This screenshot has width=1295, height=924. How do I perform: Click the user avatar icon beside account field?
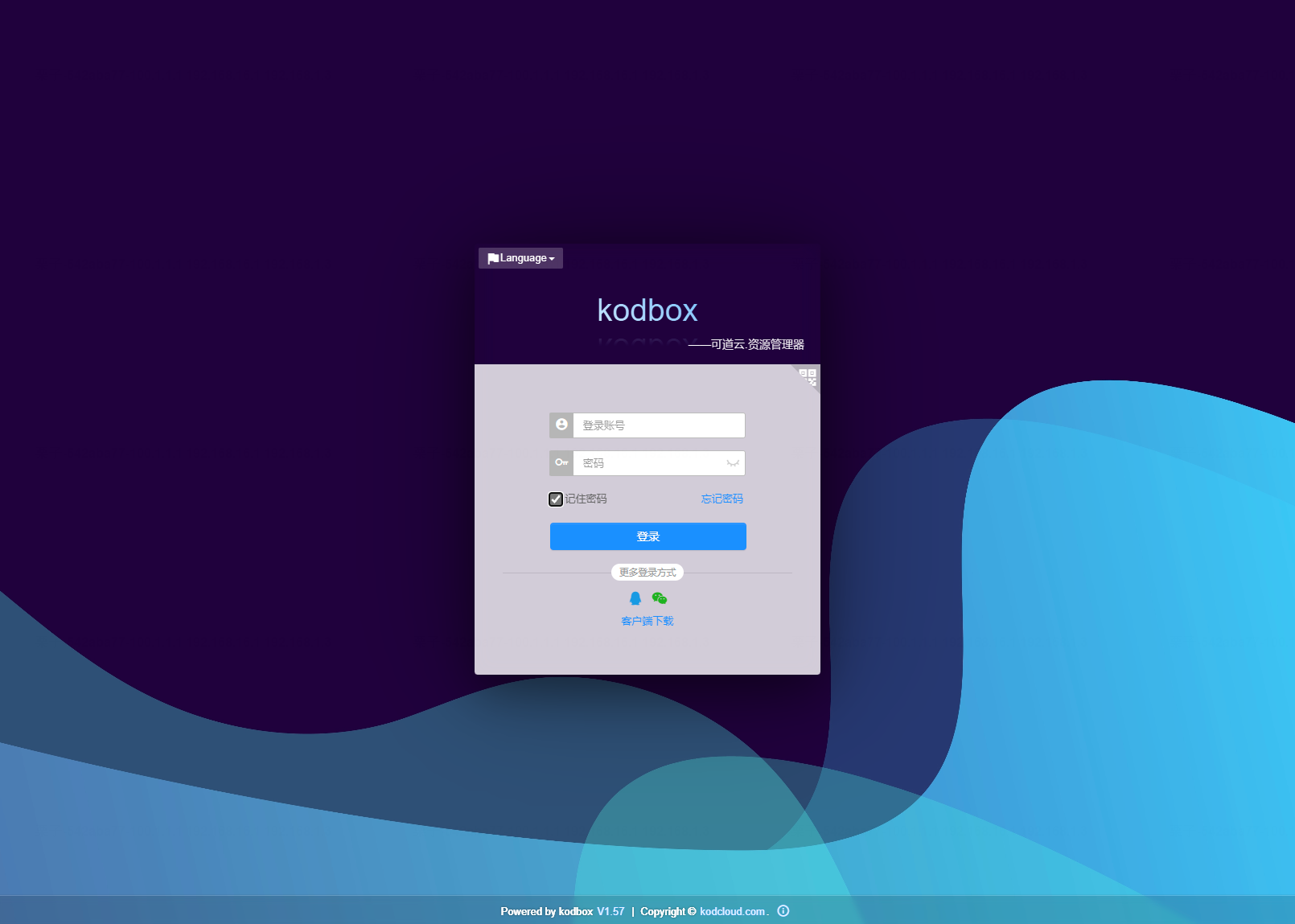click(561, 425)
